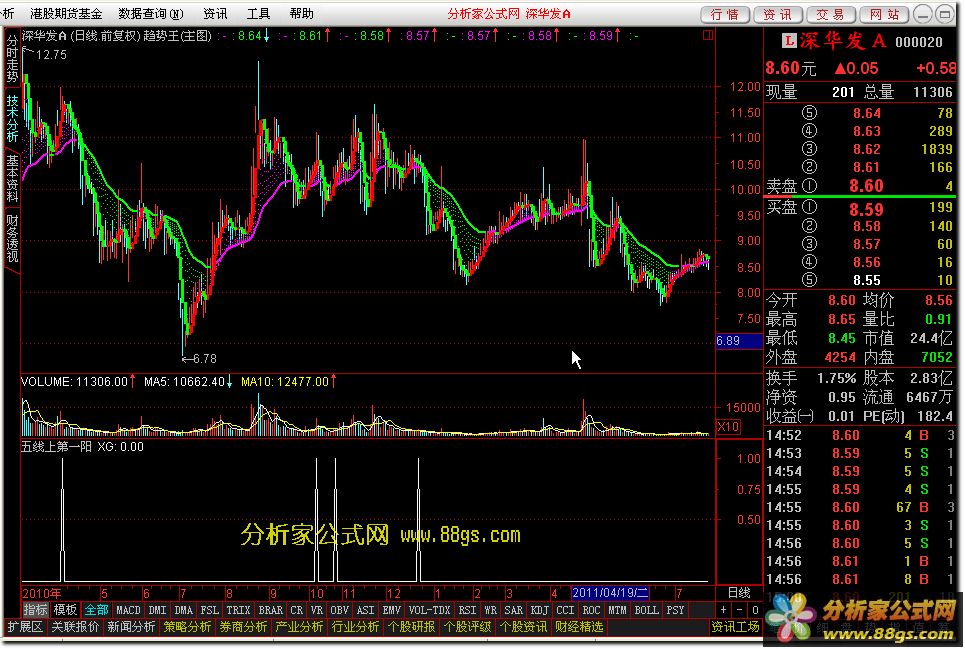
Task: Open the 策略分析 tab
Action: tap(187, 627)
